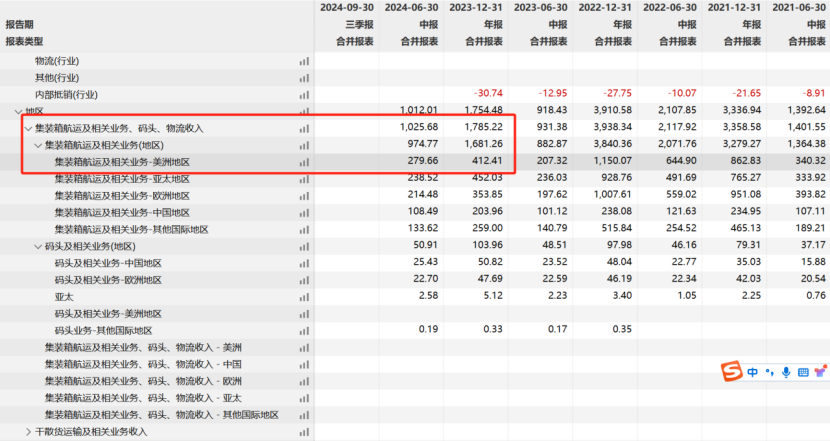
Task: Collapse 集装箱航运及相关业务、码头、物流收入 tree node
Action: pyautogui.click(x=29, y=129)
